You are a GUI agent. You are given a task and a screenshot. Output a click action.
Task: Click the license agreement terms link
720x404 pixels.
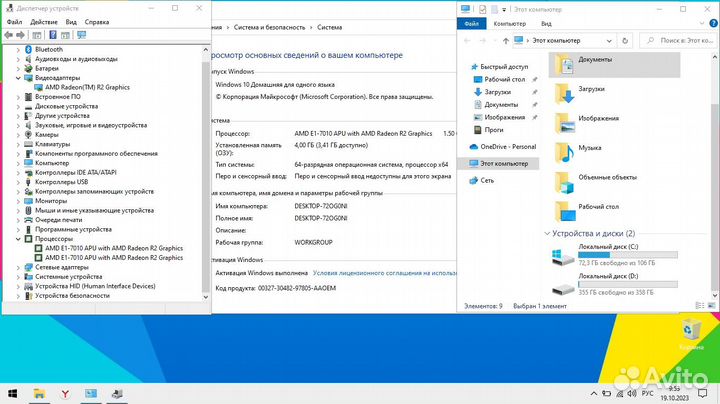385,273
